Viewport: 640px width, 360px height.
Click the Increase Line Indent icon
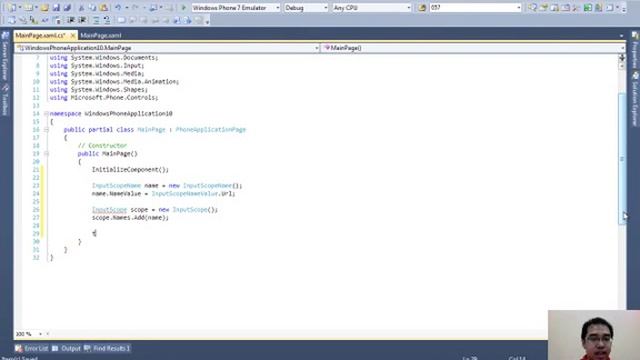pos(82,20)
